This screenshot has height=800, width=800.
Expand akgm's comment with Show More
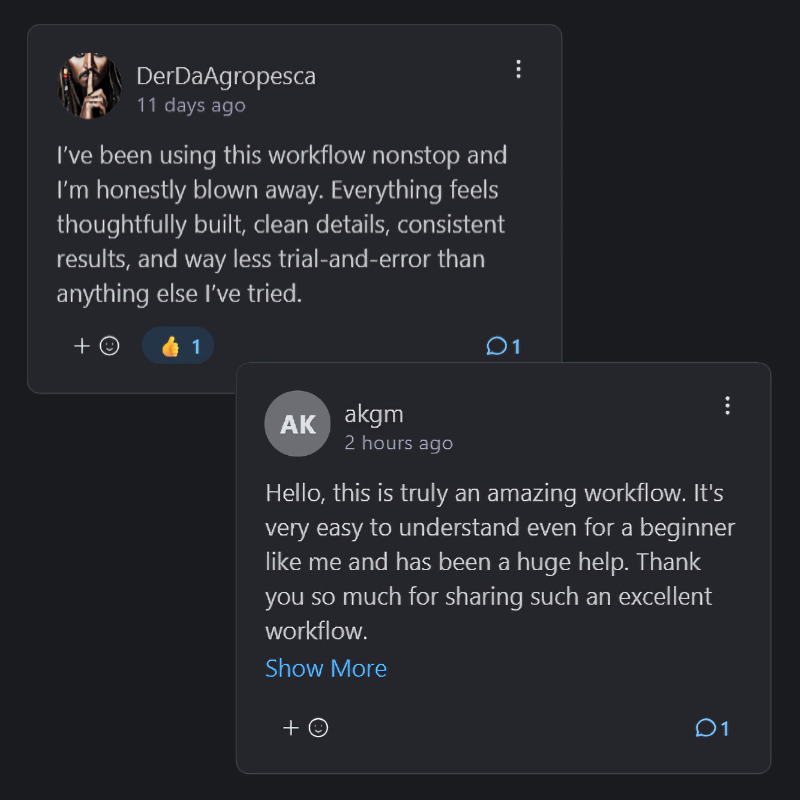pyautogui.click(x=326, y=668)
